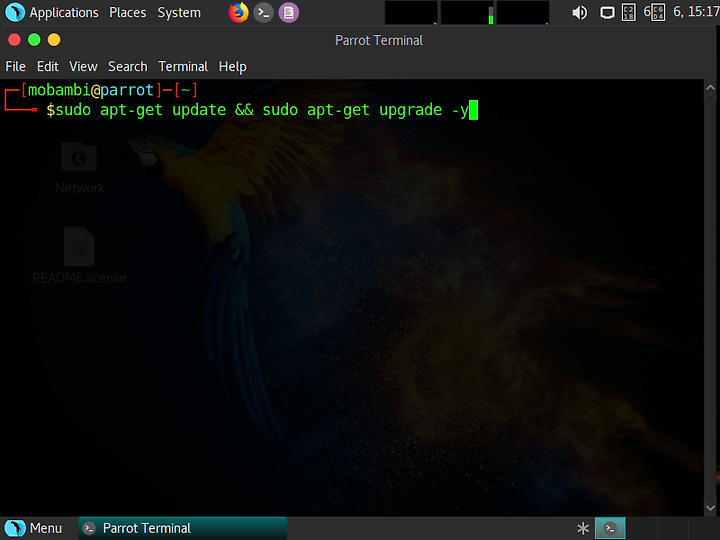Open the first system monitor graph

411,12
